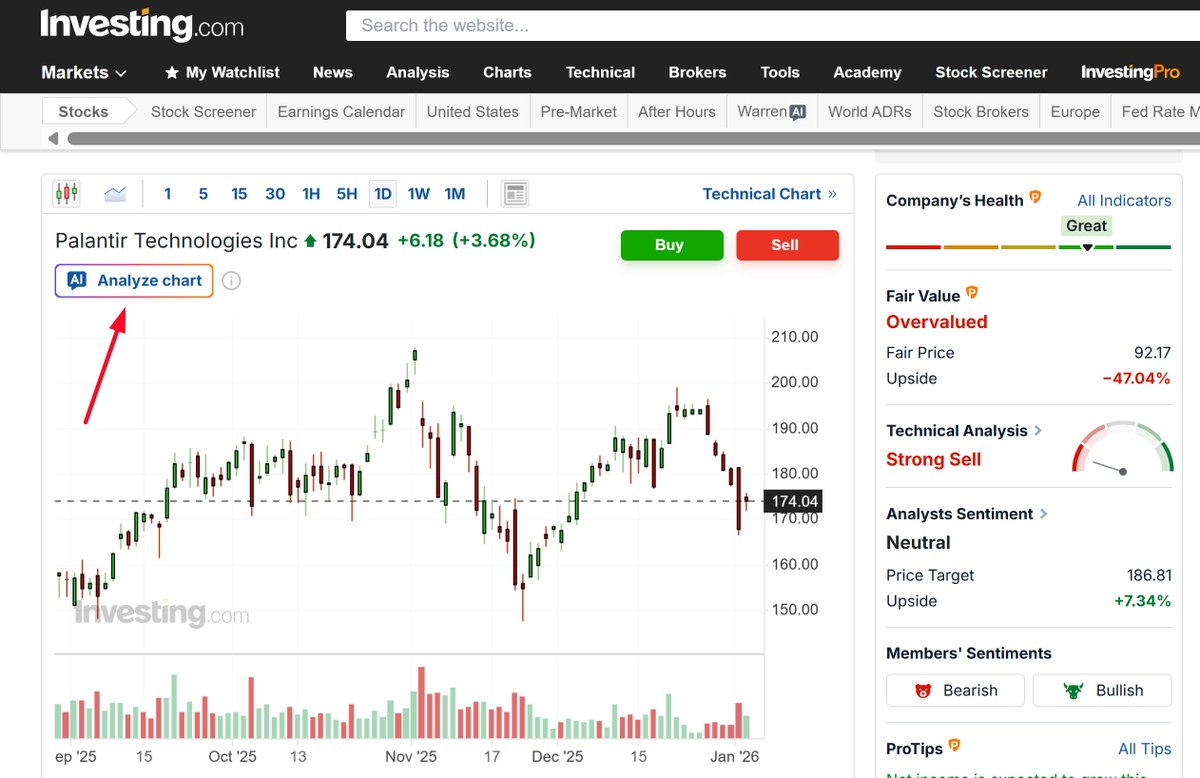Switch to the area chart icon
1200x778 pixels.
click(x=115, y=192)
